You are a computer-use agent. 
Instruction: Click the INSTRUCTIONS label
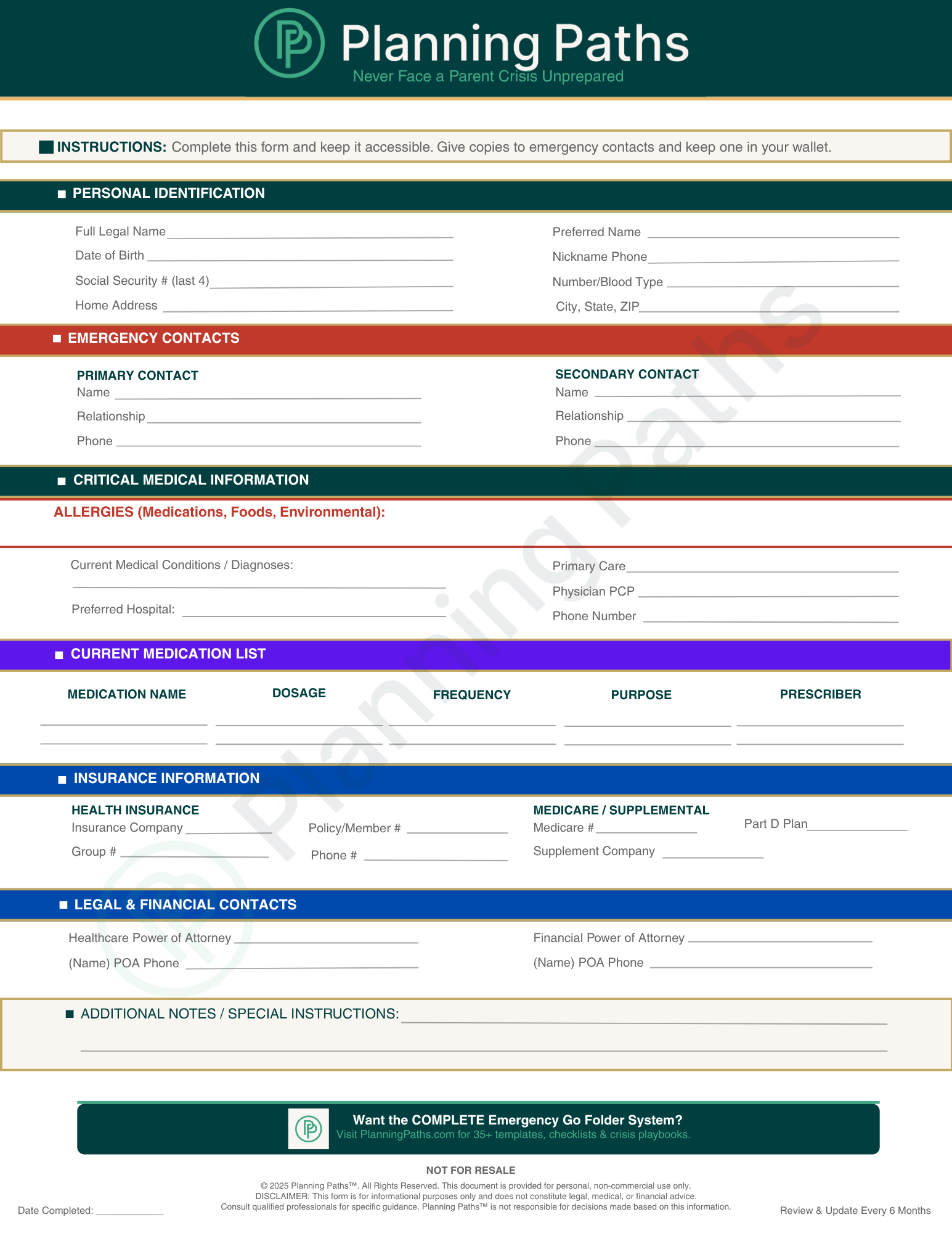112,147
